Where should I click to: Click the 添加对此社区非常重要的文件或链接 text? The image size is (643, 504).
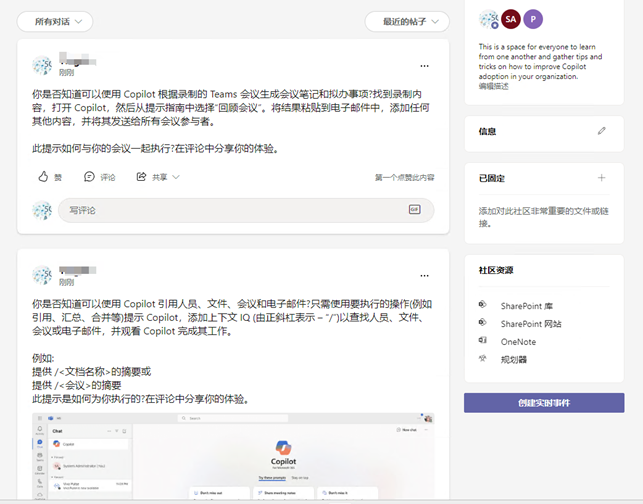[x=544, y=217]
